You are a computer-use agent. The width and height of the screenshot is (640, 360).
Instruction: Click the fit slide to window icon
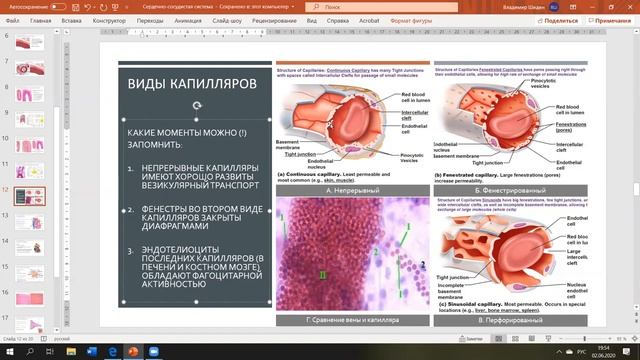coord(635,339)
